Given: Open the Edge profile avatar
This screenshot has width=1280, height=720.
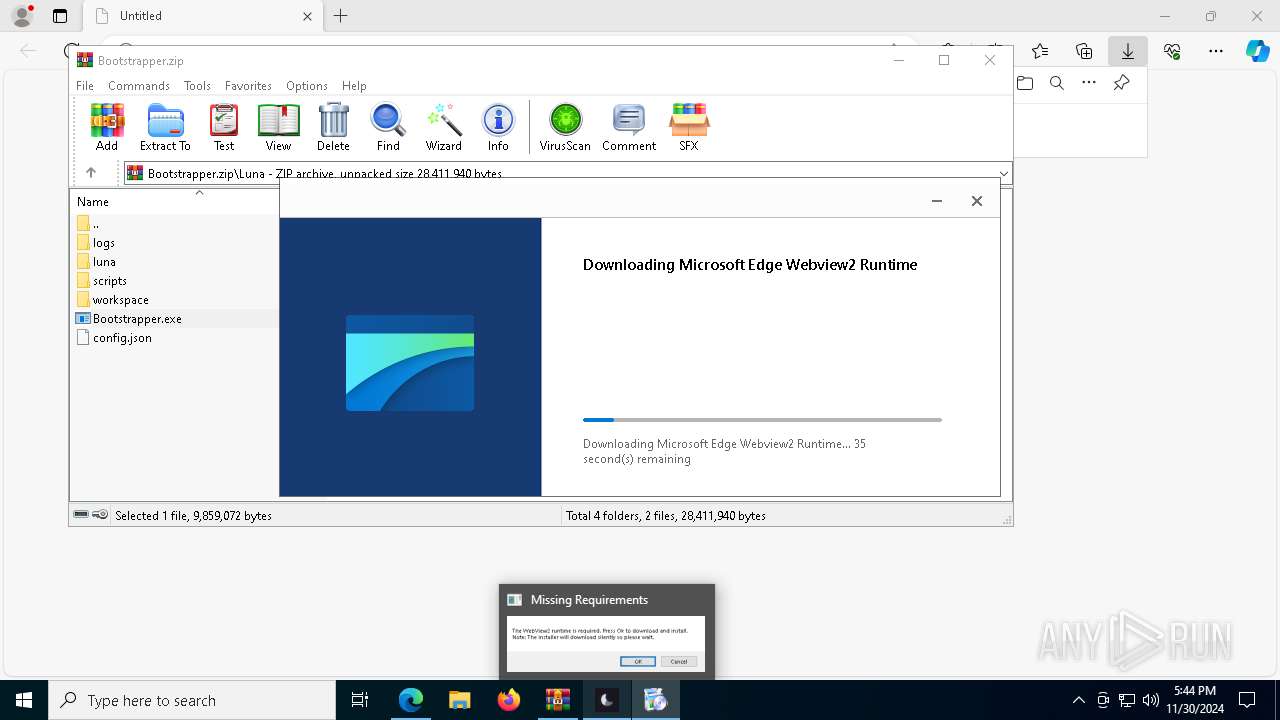Looking at the screenshot, I should pyautogui.click(x=22, y=16).
